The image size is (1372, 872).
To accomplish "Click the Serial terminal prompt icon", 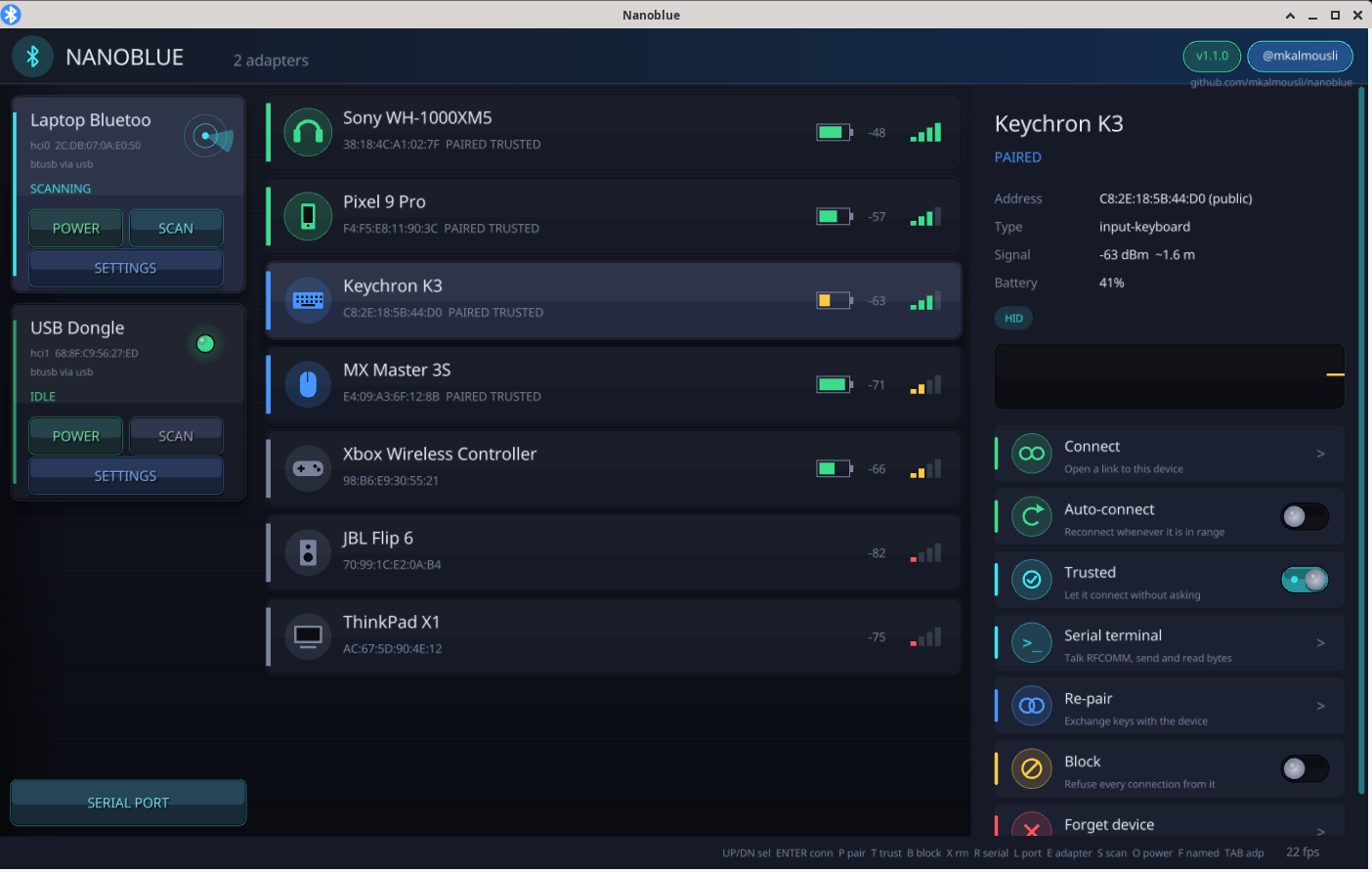I will [1031, 642].
